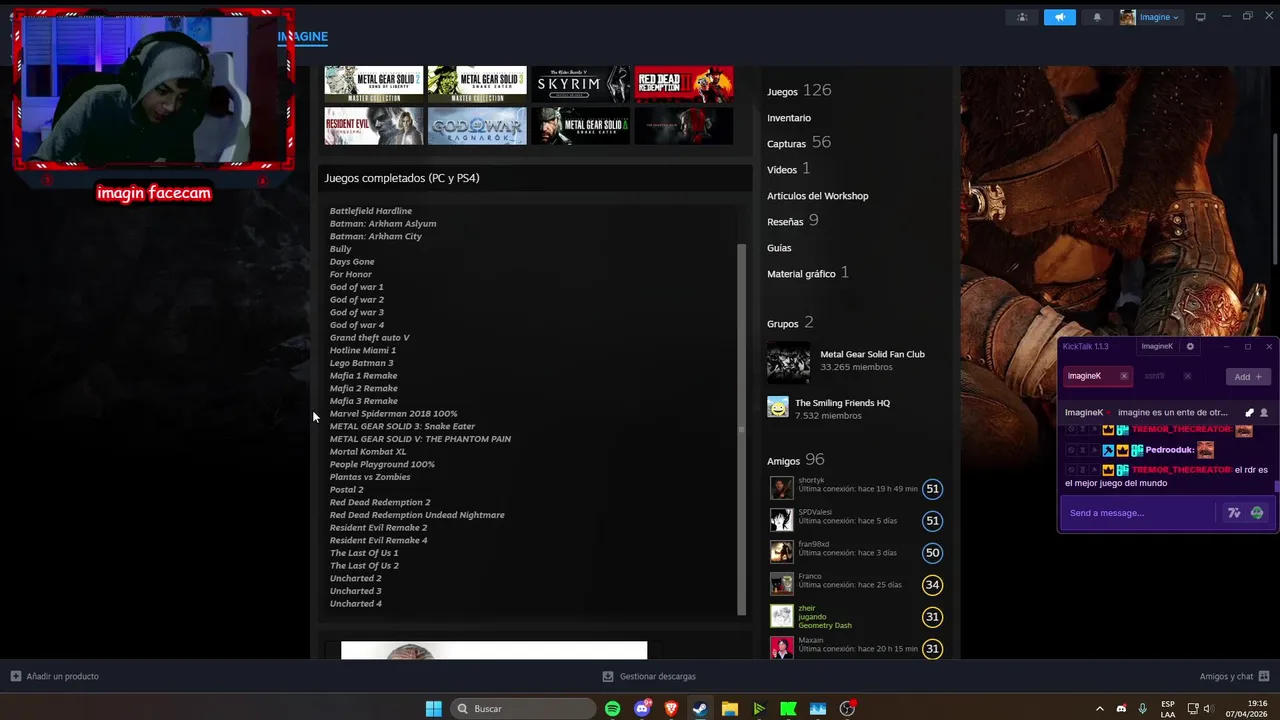
Task: Open Capturas 56 link
Action: coord(799,143)
